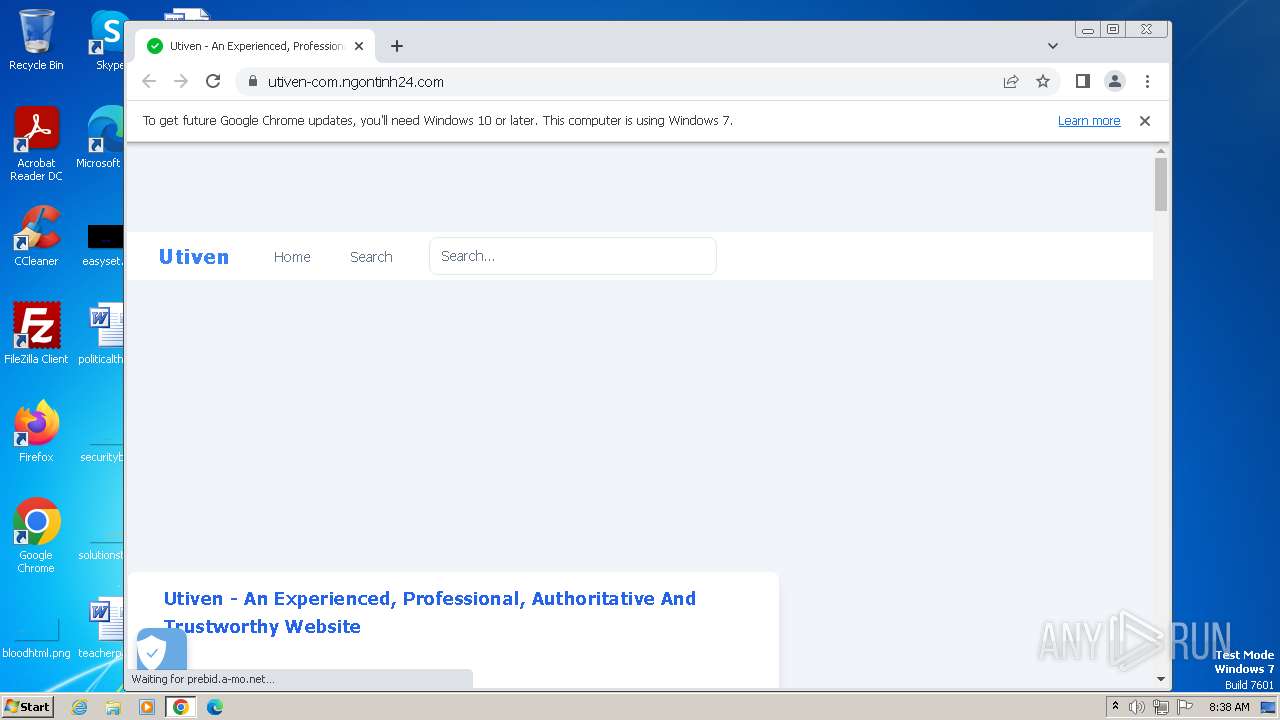
Task: Open Chrome three-dot menu
Action: tap(1147, 82)
